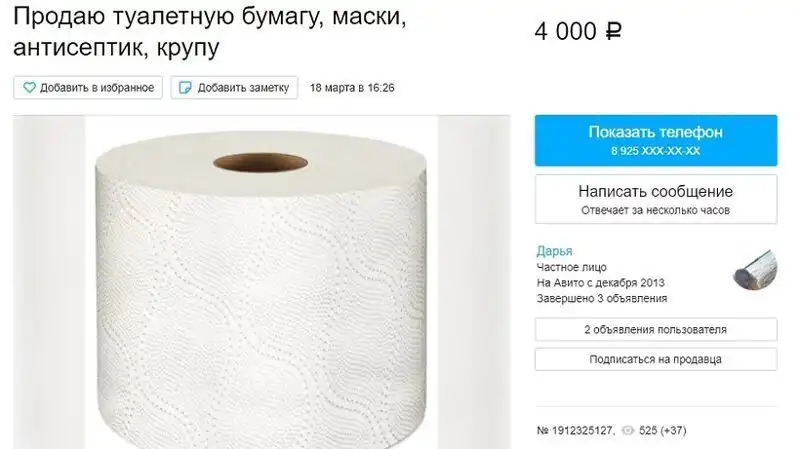This screenshot has width=800, height=449.
Task: Show the phone number via Показать телефон
Action: [x=656, y=140]
